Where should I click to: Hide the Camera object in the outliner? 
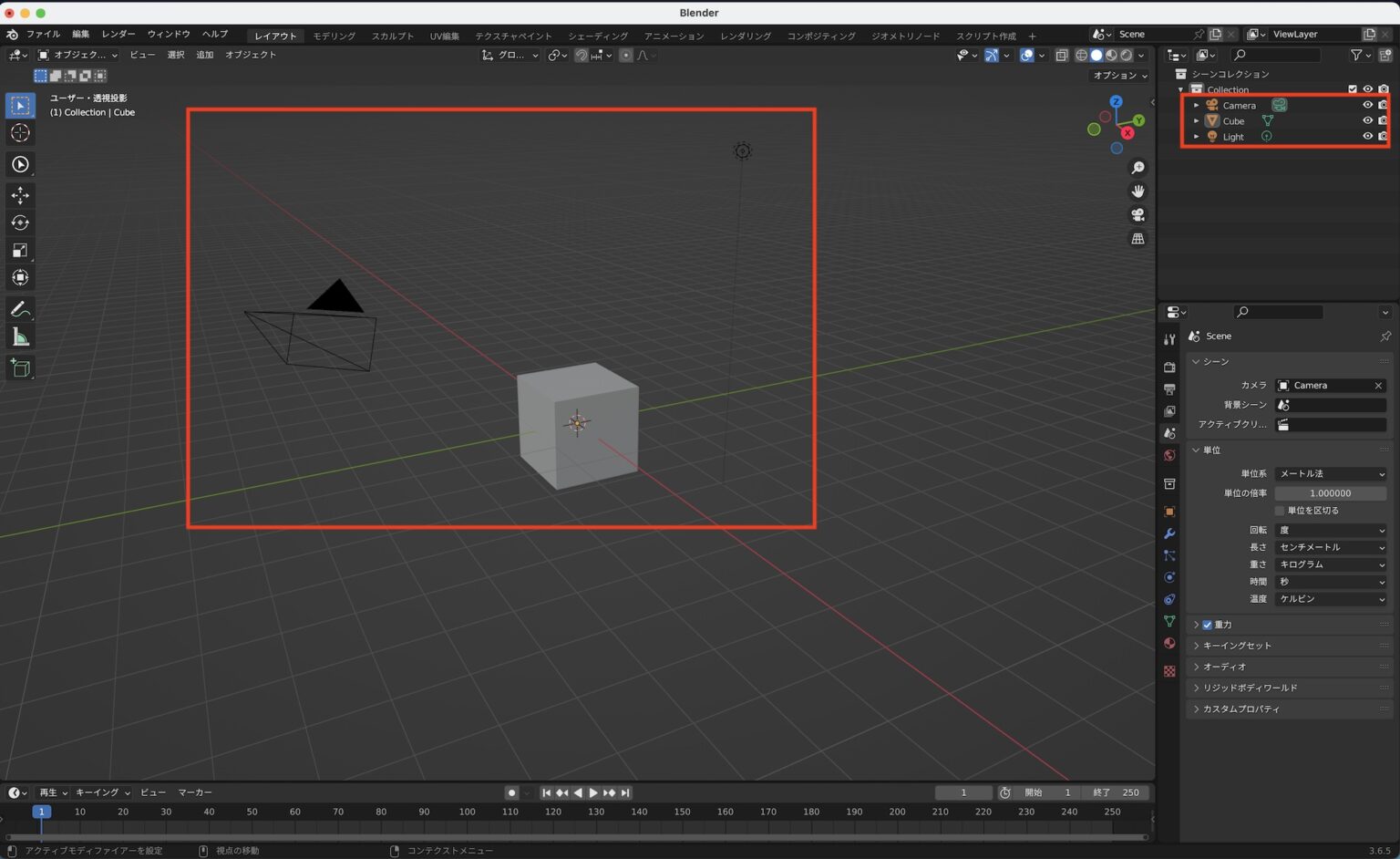click(x=1367, y=105)
